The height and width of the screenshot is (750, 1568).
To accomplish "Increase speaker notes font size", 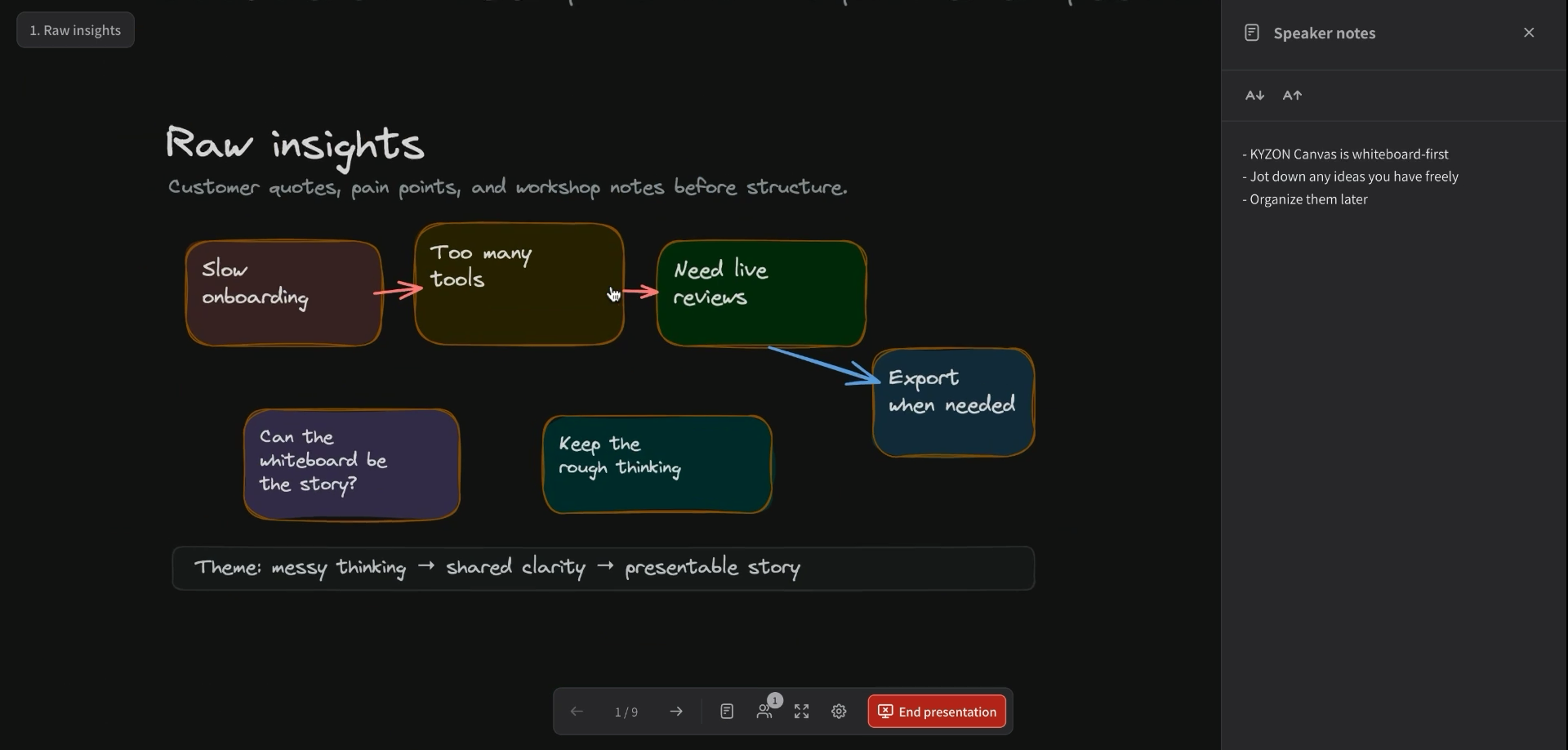I will 1292,96.
